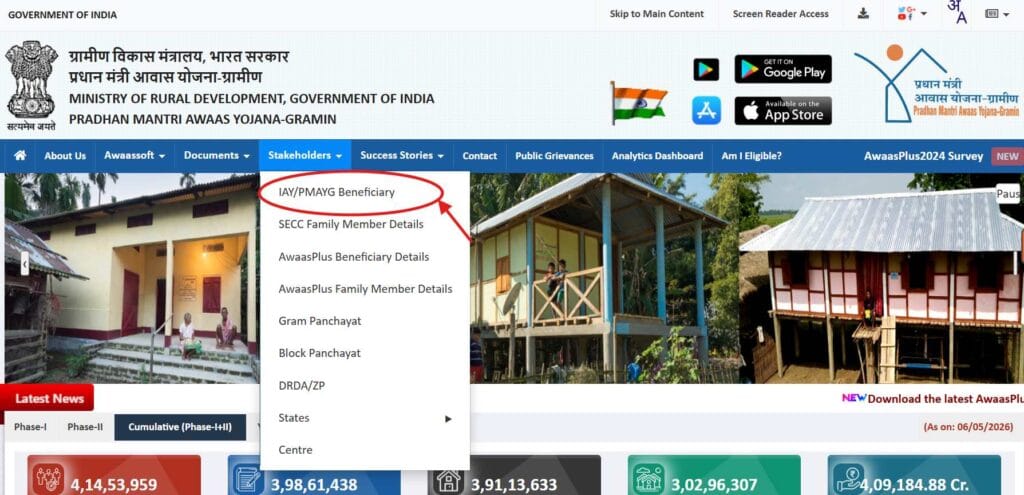The image size is (1024, 495).
Task: Click Skip to Main Content link
Action: [656, 14]
